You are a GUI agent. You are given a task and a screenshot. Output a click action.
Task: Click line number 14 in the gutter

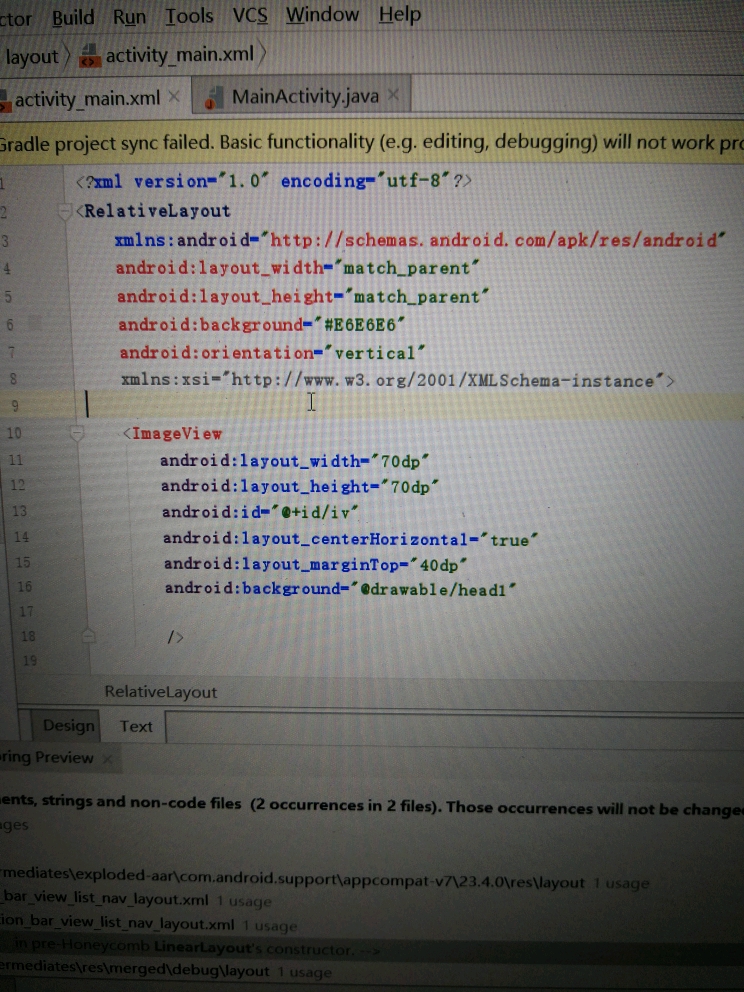coord(21,537)
